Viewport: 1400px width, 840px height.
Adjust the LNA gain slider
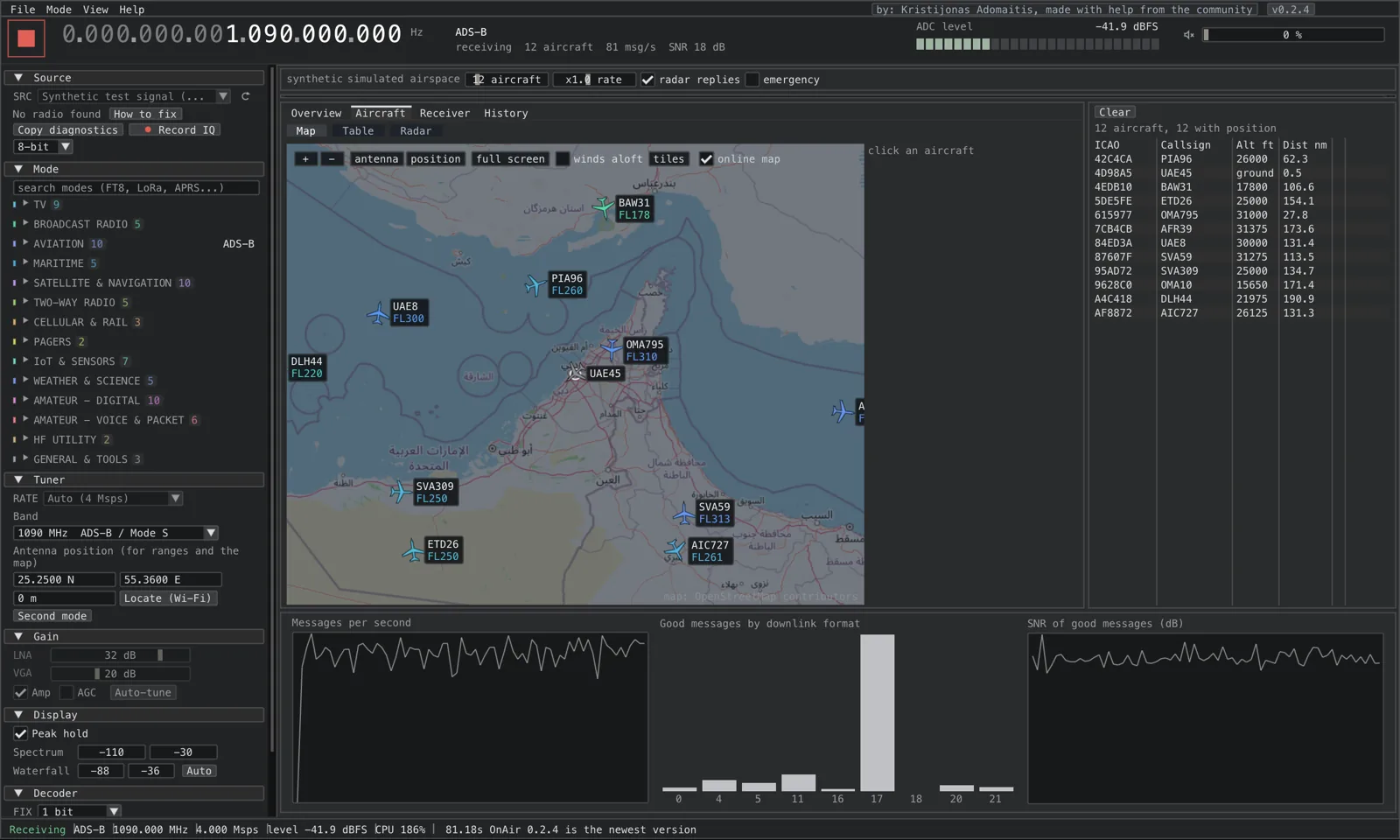[x=120, y=654]
